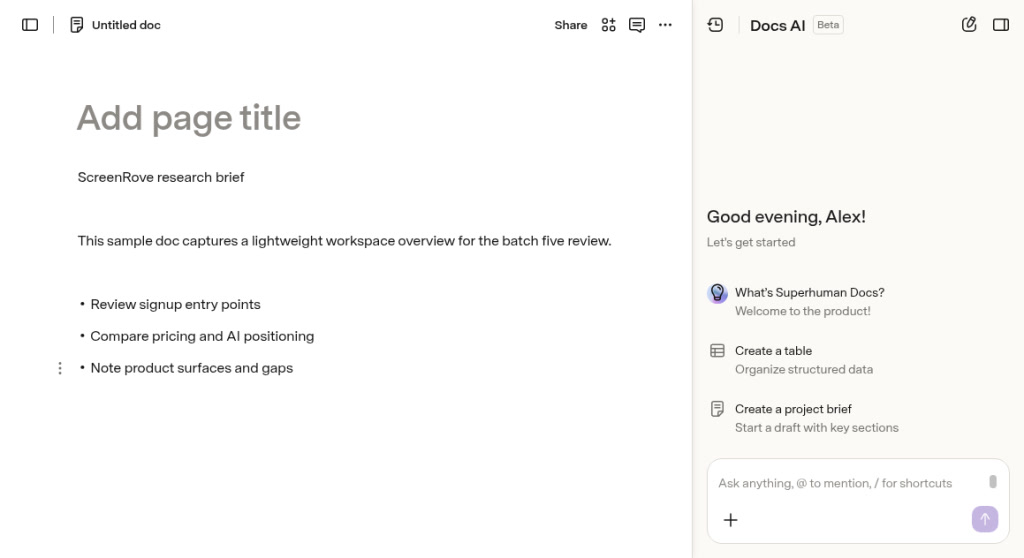
Task: Open the three-dot more options menu
Action: coord(665,25)
